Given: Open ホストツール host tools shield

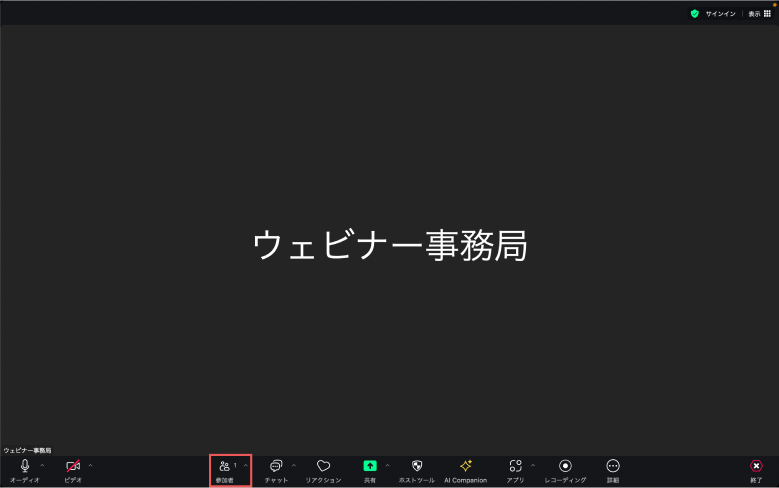Looking at the screenshot, I should [x=417, y=467].
